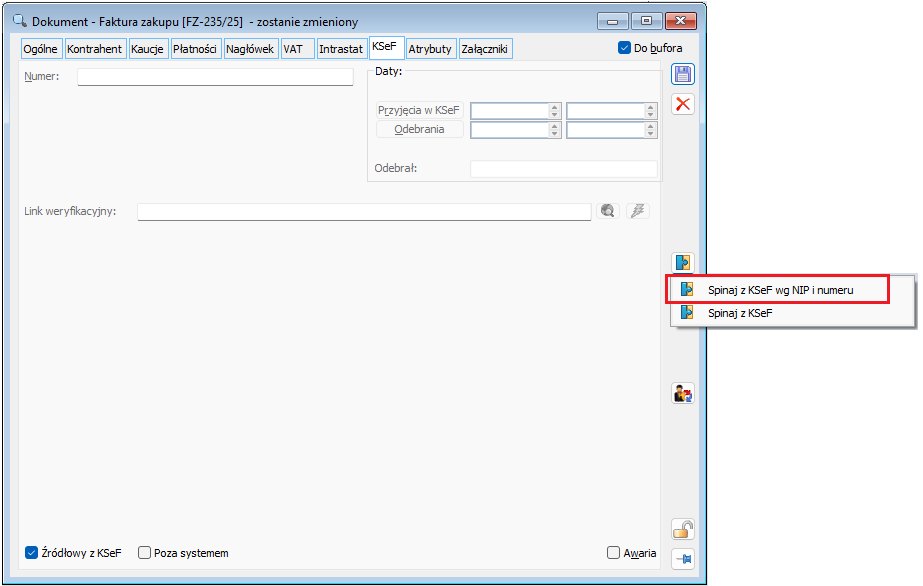Select the KSeF tab
This screenshot has height=586, width=923.
(x=385, y=47)
